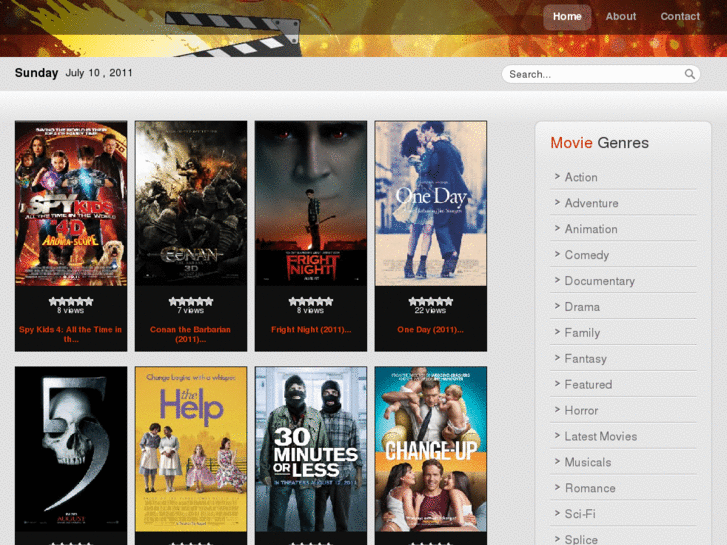This screenshot has height=545, width=727.
Task: Click the date text July 10, 2011
Action: pyautogui.click(x=99, y=73)
